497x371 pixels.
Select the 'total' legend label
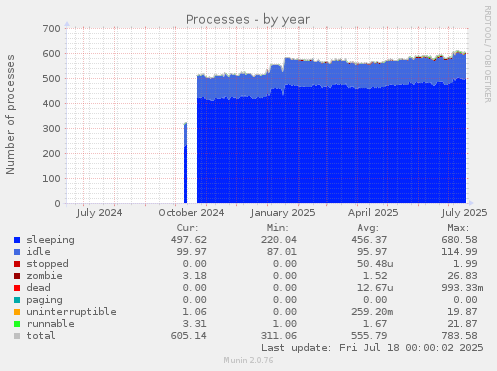tap(41, 336)
